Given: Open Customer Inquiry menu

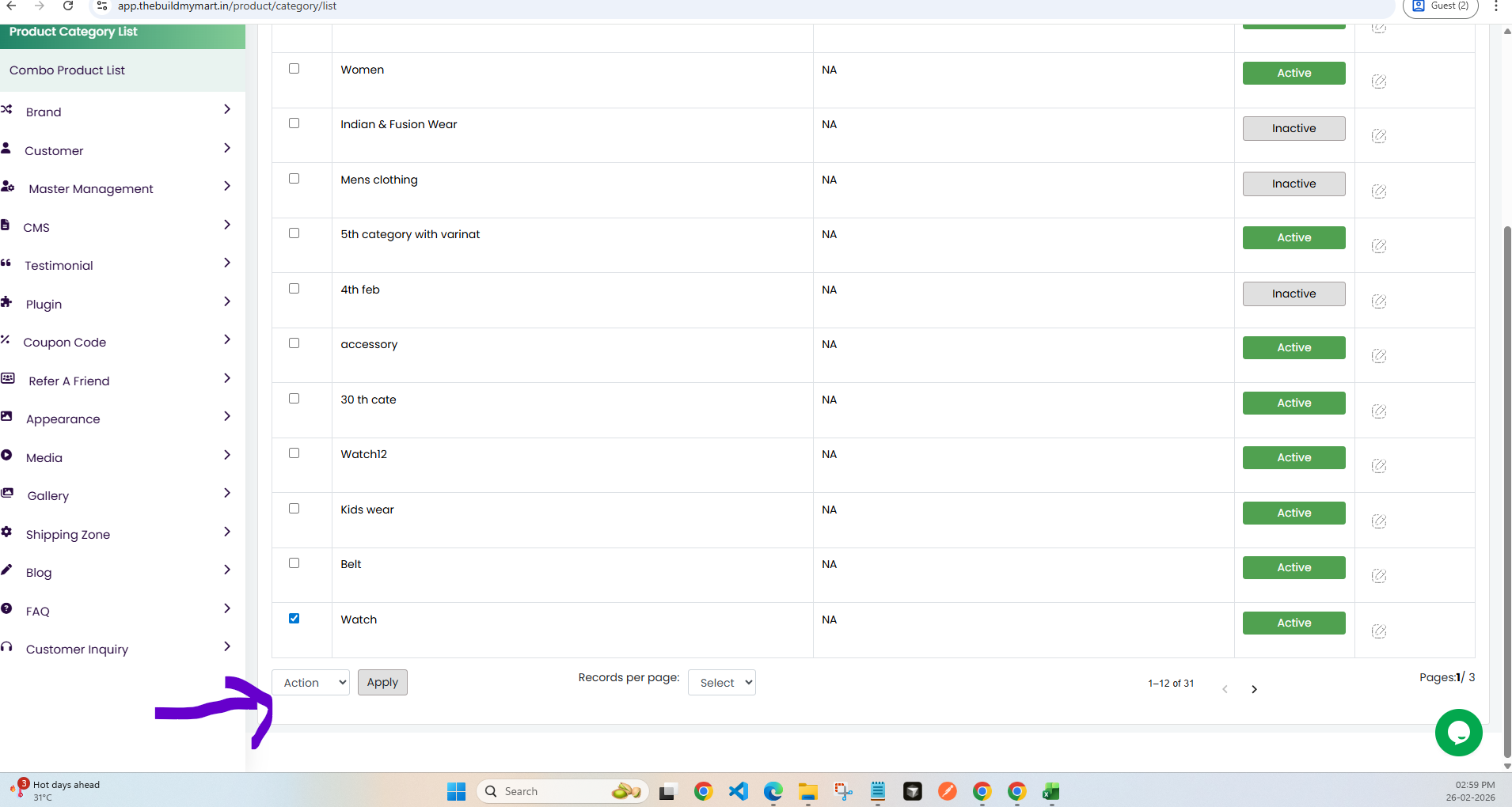Looking at the screenshot, I should click(77, 650).
